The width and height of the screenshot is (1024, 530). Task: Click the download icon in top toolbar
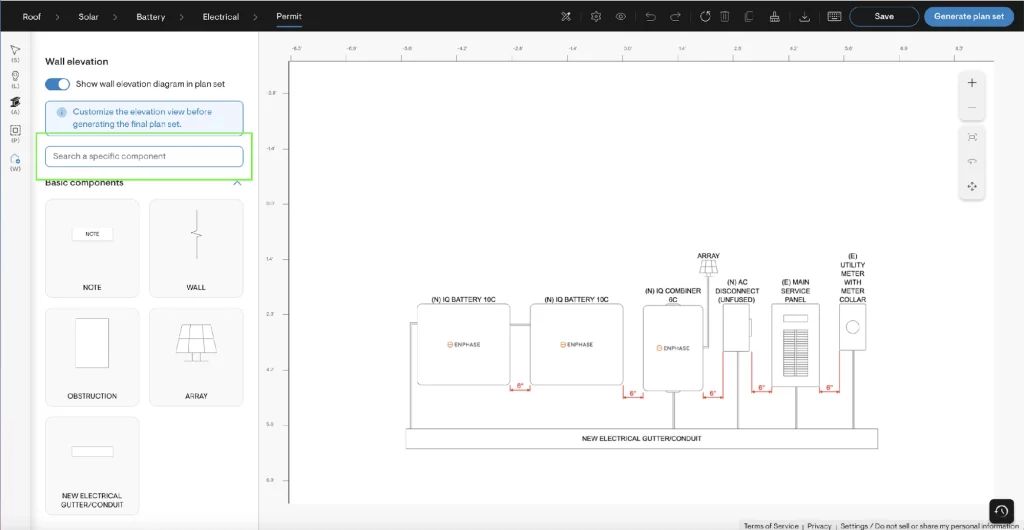click(x=804, y=17)
